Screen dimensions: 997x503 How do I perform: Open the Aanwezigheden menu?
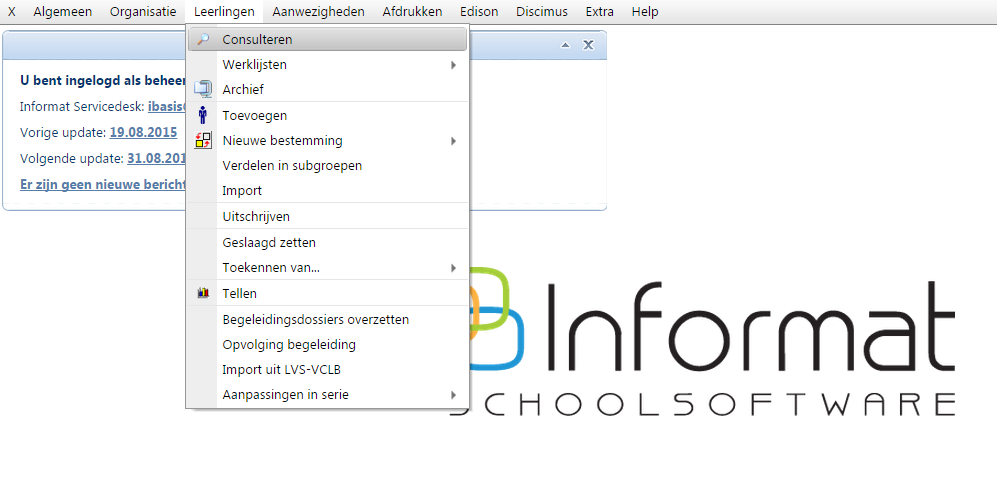click(x=319, y=11)
